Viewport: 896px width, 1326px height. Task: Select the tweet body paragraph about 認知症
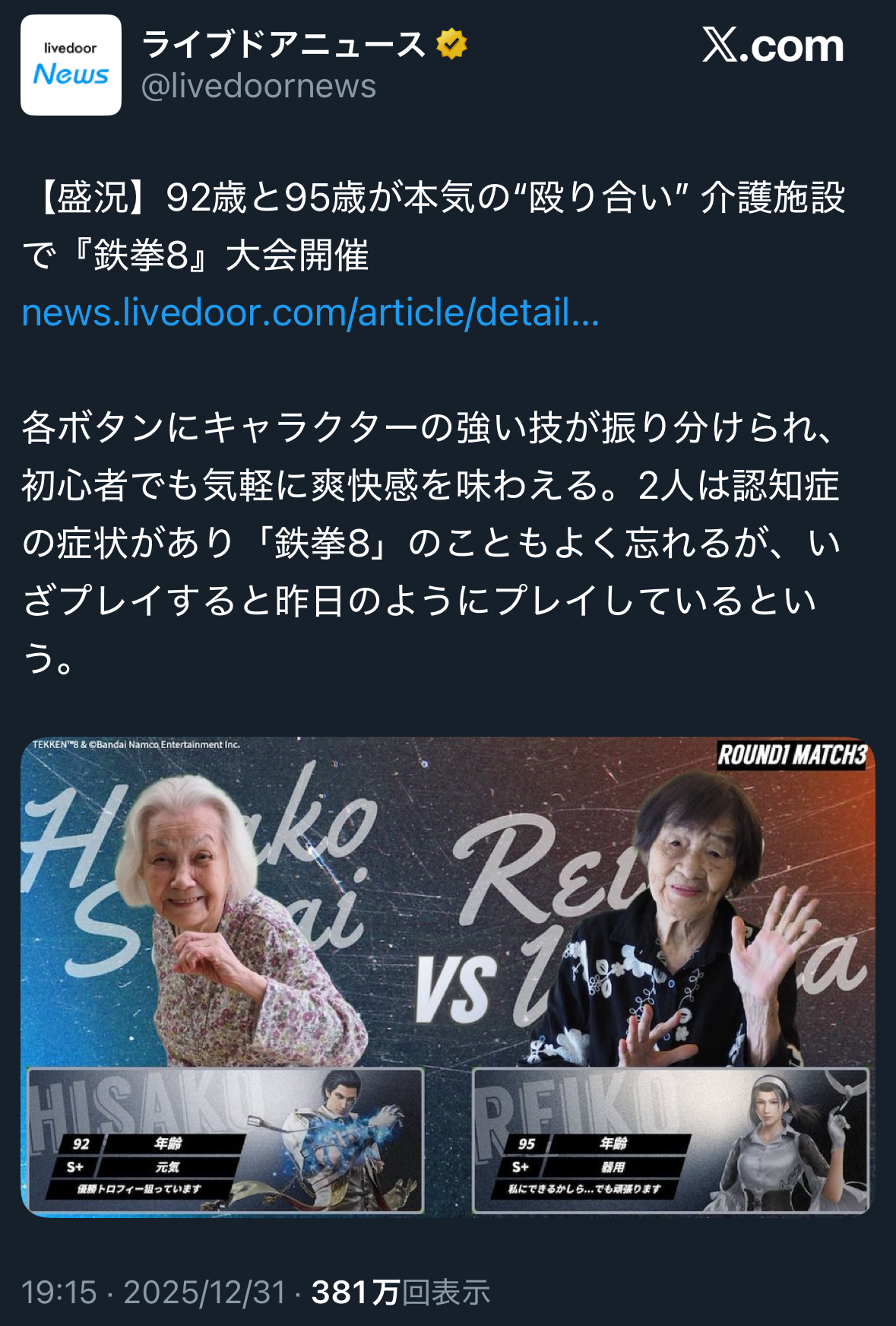coord(432,543)
